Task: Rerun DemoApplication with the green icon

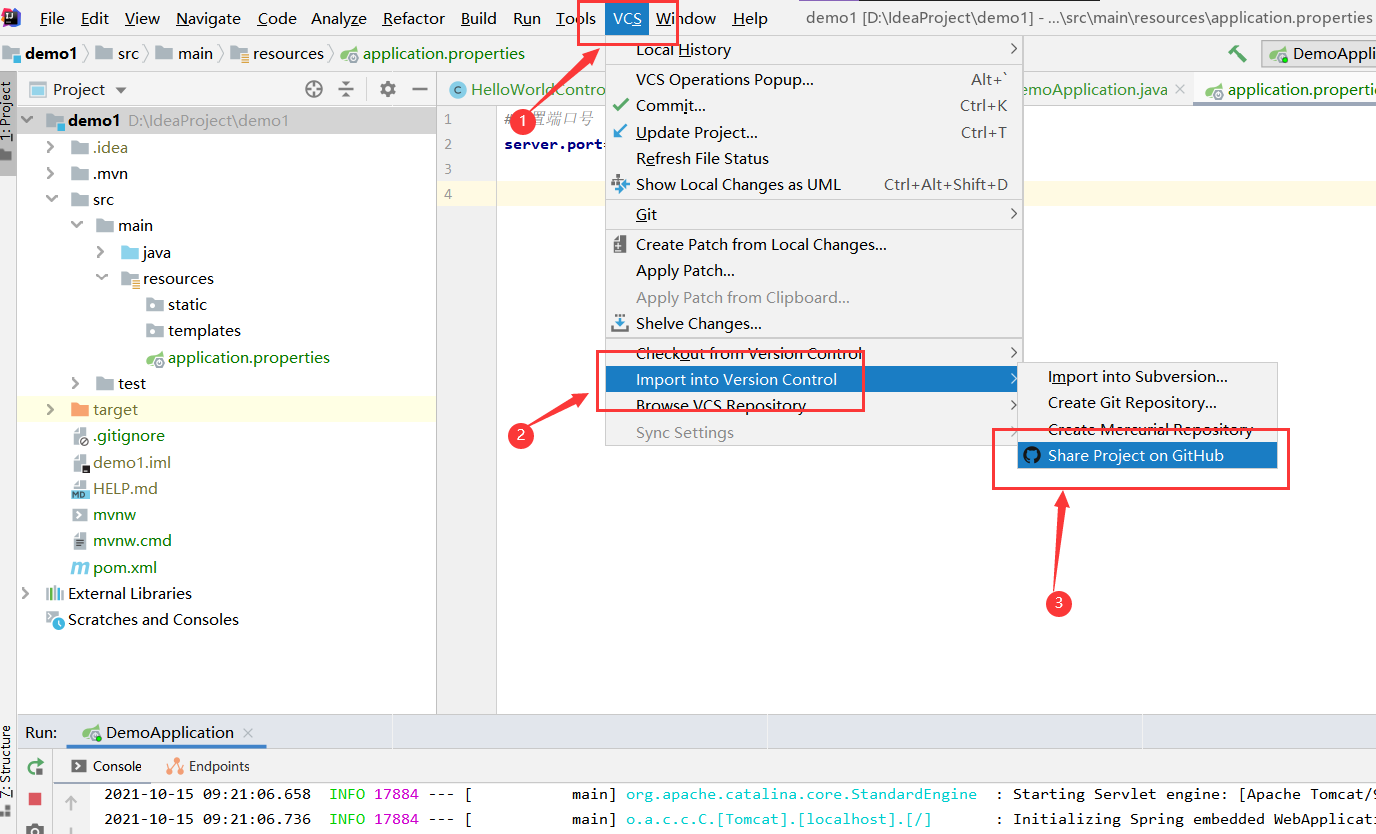Action: (35, 767)
